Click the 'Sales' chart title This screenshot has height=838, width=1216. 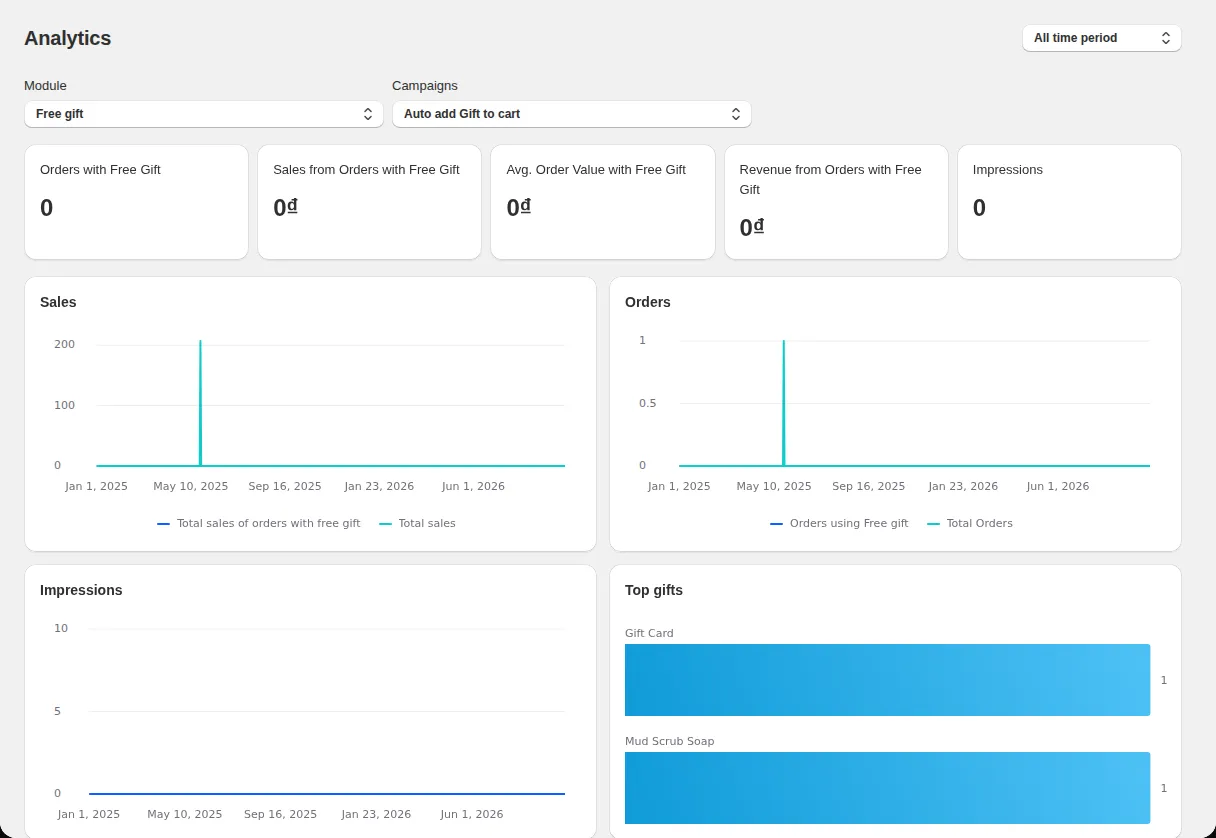tap(58, 302)
